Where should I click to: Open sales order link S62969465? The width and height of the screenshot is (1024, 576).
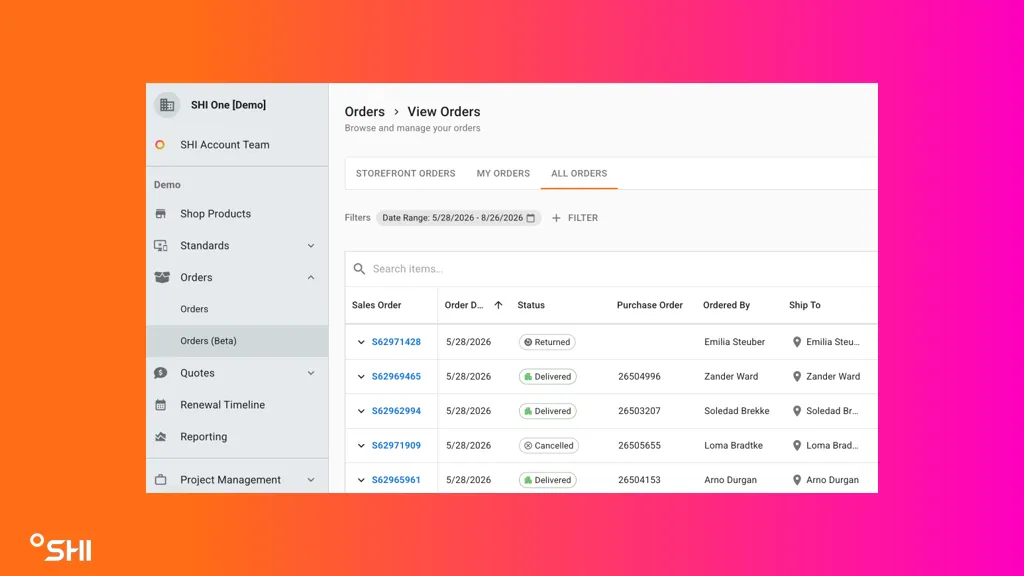click(396, 377)
